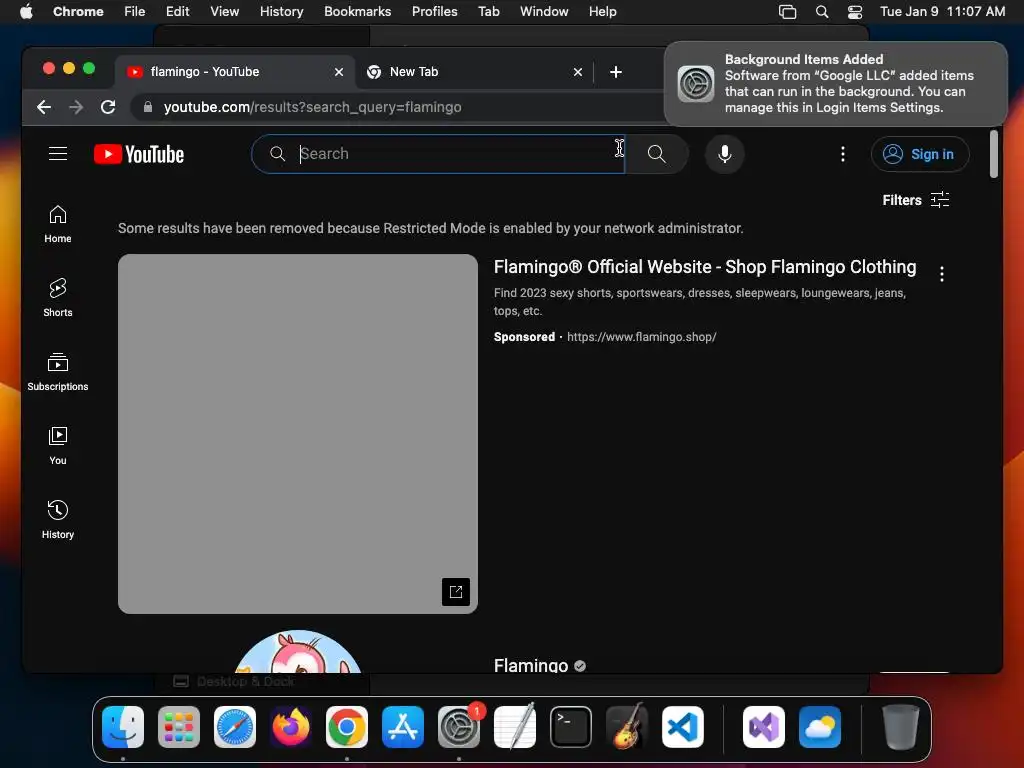Viewport: 1024px width, 768px height.
Task: Open the YouTube hamburger guide menu
Action: [58, 153]
